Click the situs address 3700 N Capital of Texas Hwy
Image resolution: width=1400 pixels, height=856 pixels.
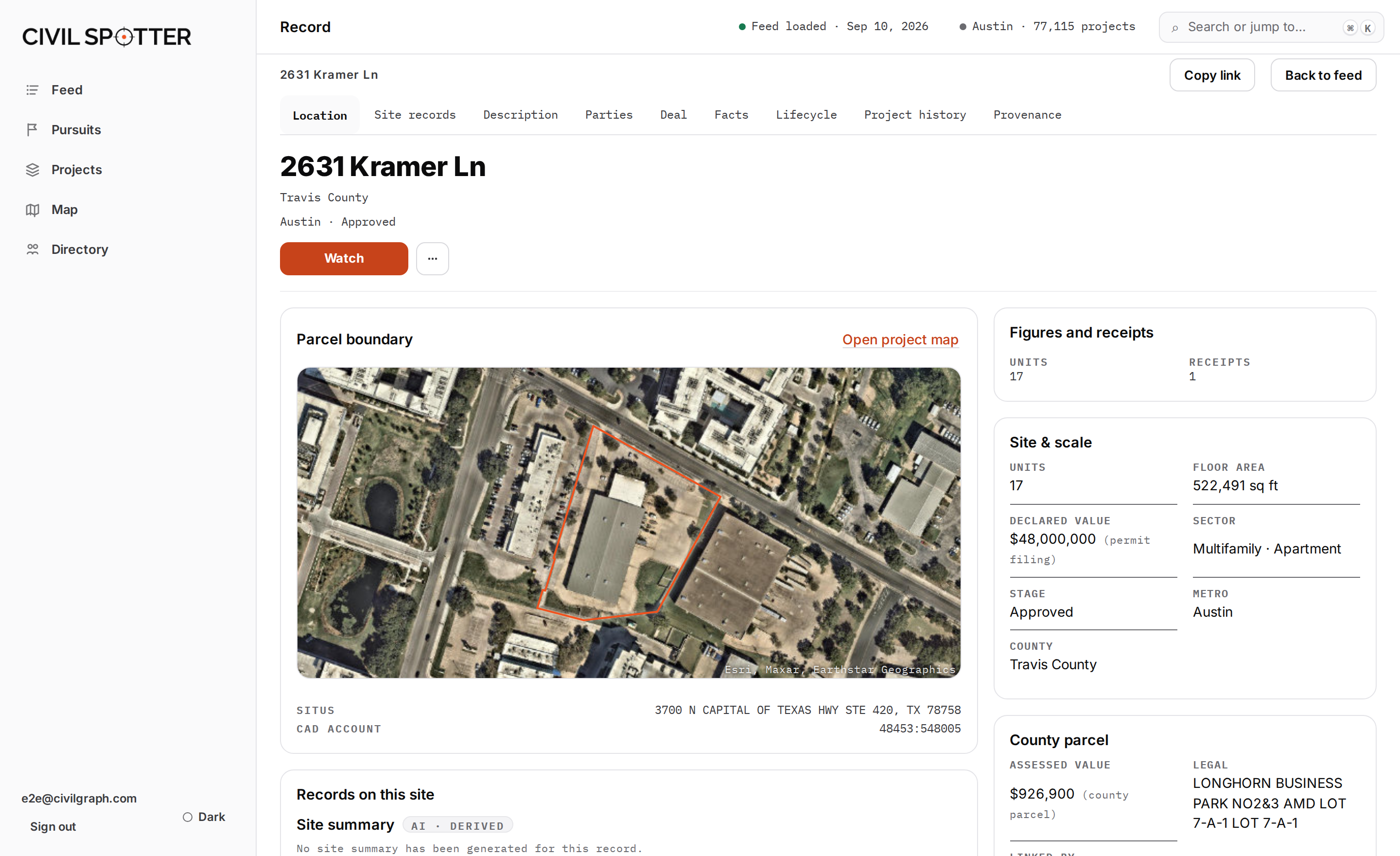tap(807, 710)
